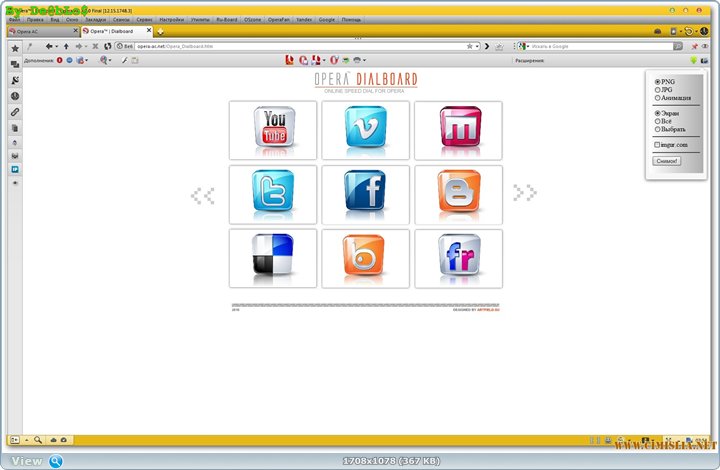The width and height of the screenshot is (720, 470).
Task: Enable the imgur.com checkbox
Action: [x=657, y=144]
